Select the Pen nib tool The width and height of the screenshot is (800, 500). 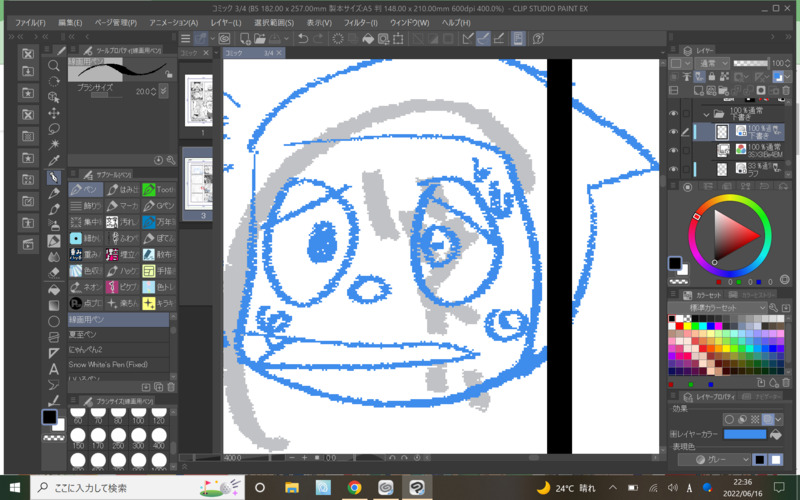coord(54,177)
